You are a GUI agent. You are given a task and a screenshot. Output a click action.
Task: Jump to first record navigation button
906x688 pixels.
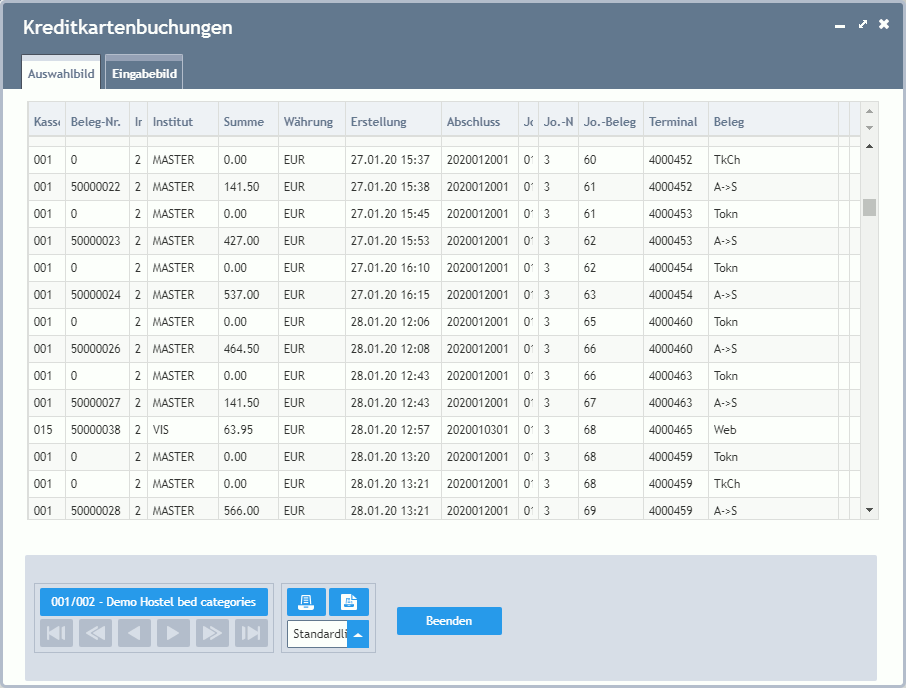tap(56, 633)
